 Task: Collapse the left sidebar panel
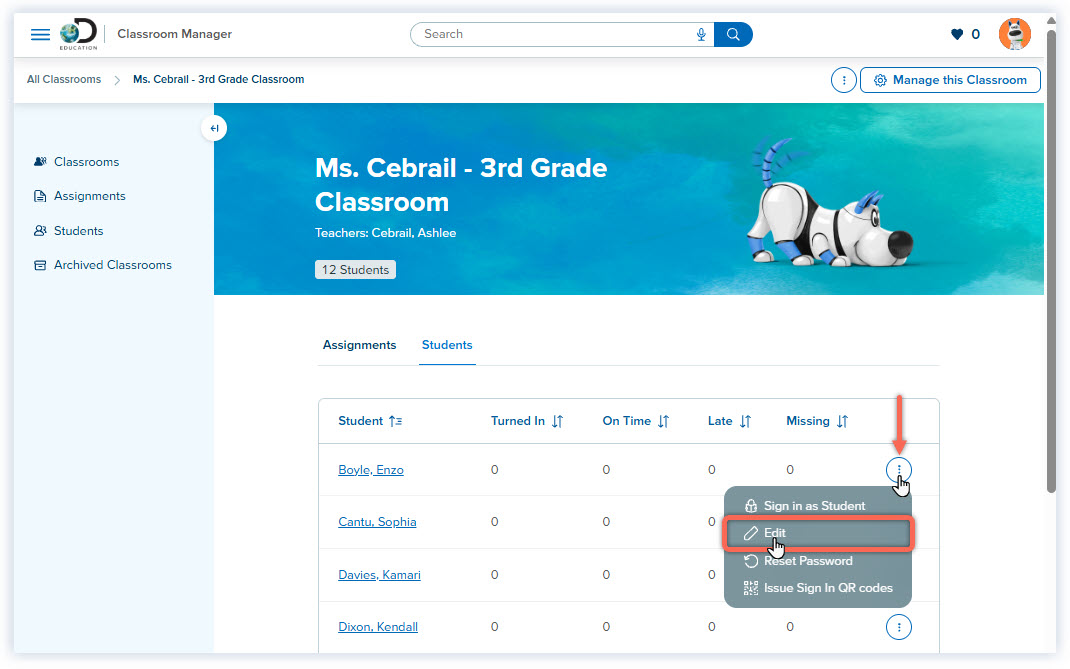(214, 128)
